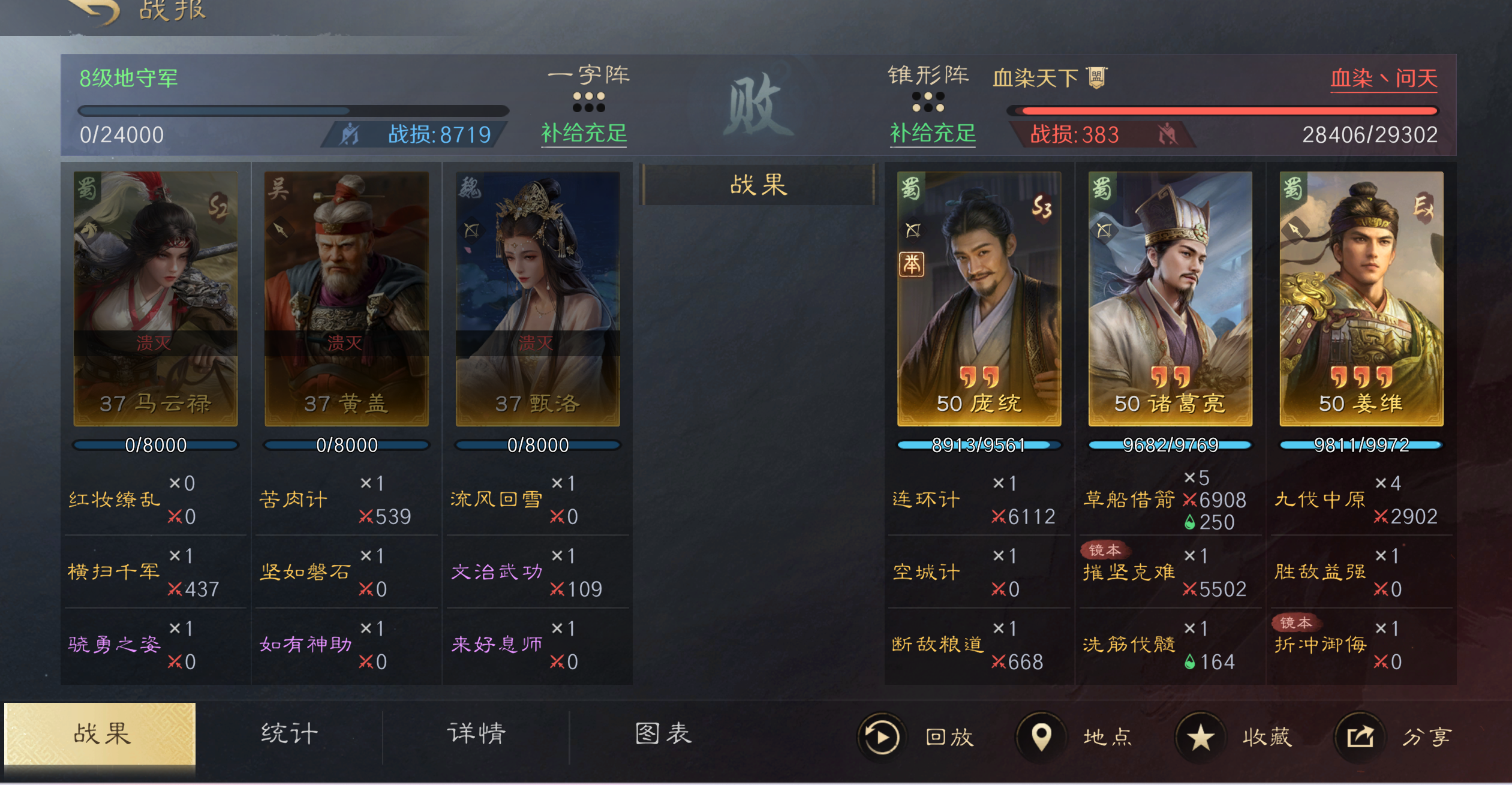Click the back arrow next to 战报
The image size is (1512, 785).
point(96,11)
